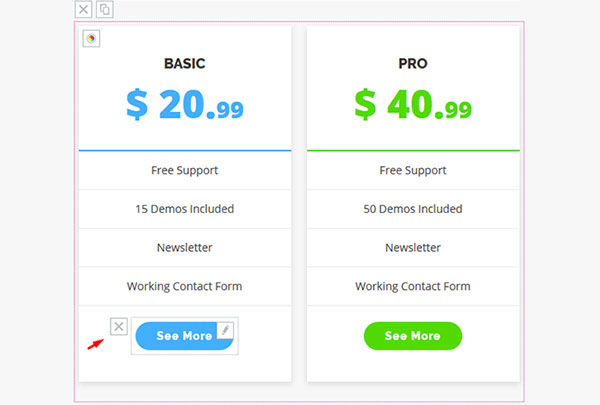Click Working Contact Form in Pro plan
Screen dimensions: 600x405
[412, 286]
